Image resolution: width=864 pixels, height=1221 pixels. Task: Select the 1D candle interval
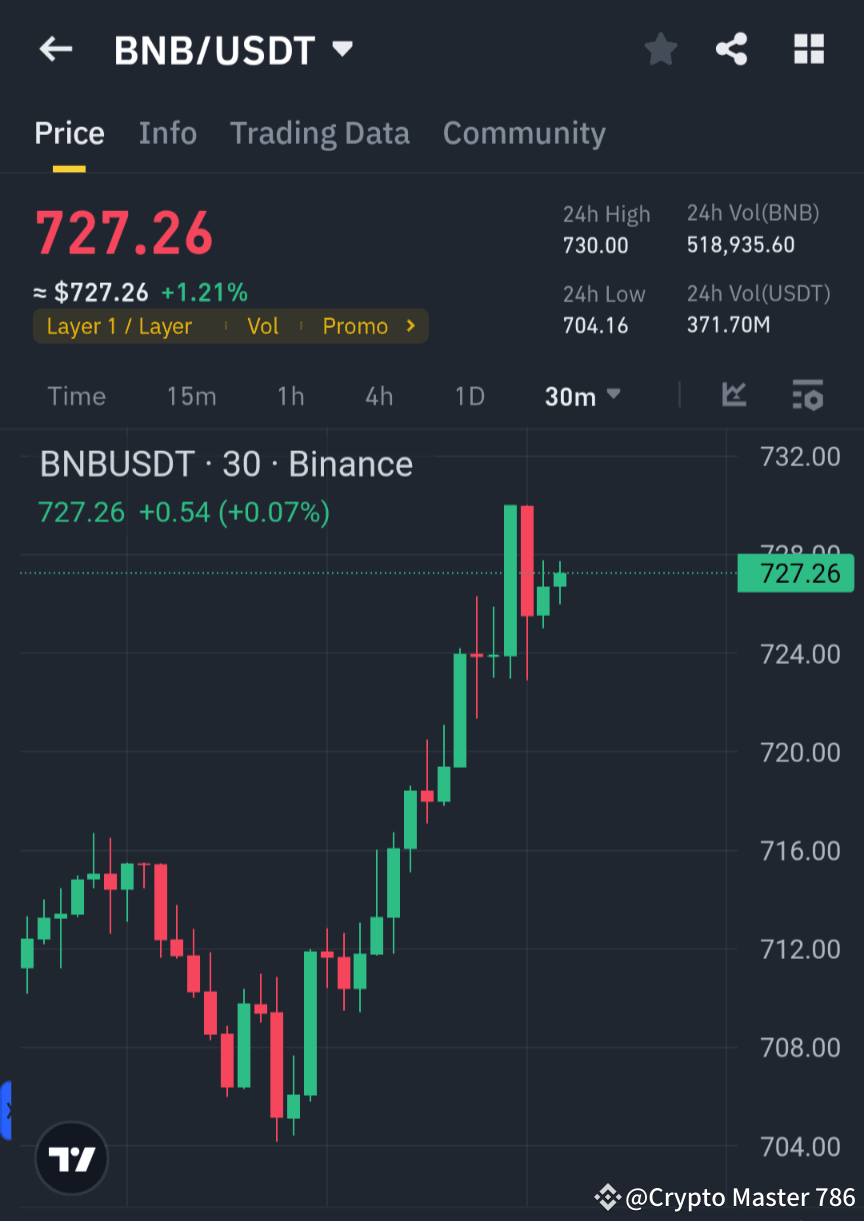pyautogui.click(x=469, y=396)
